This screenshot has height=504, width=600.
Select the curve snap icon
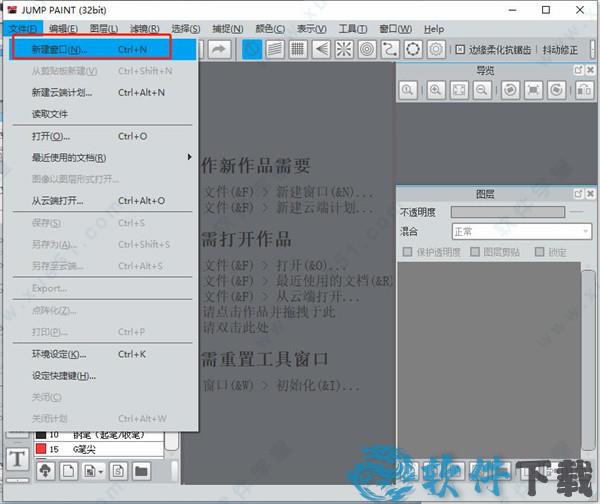pos(390,49)
